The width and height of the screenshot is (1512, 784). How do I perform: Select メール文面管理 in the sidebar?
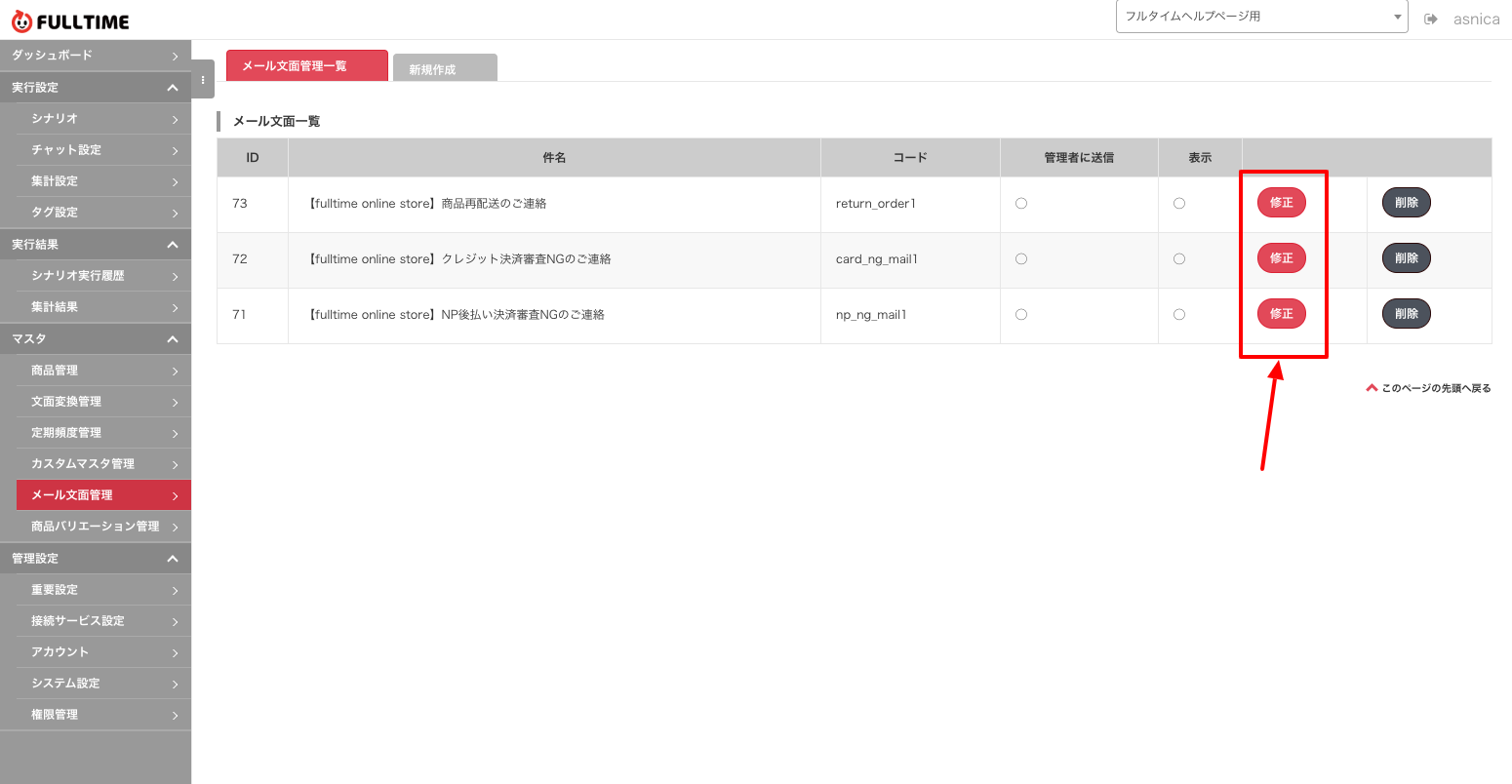pos(103,495)
